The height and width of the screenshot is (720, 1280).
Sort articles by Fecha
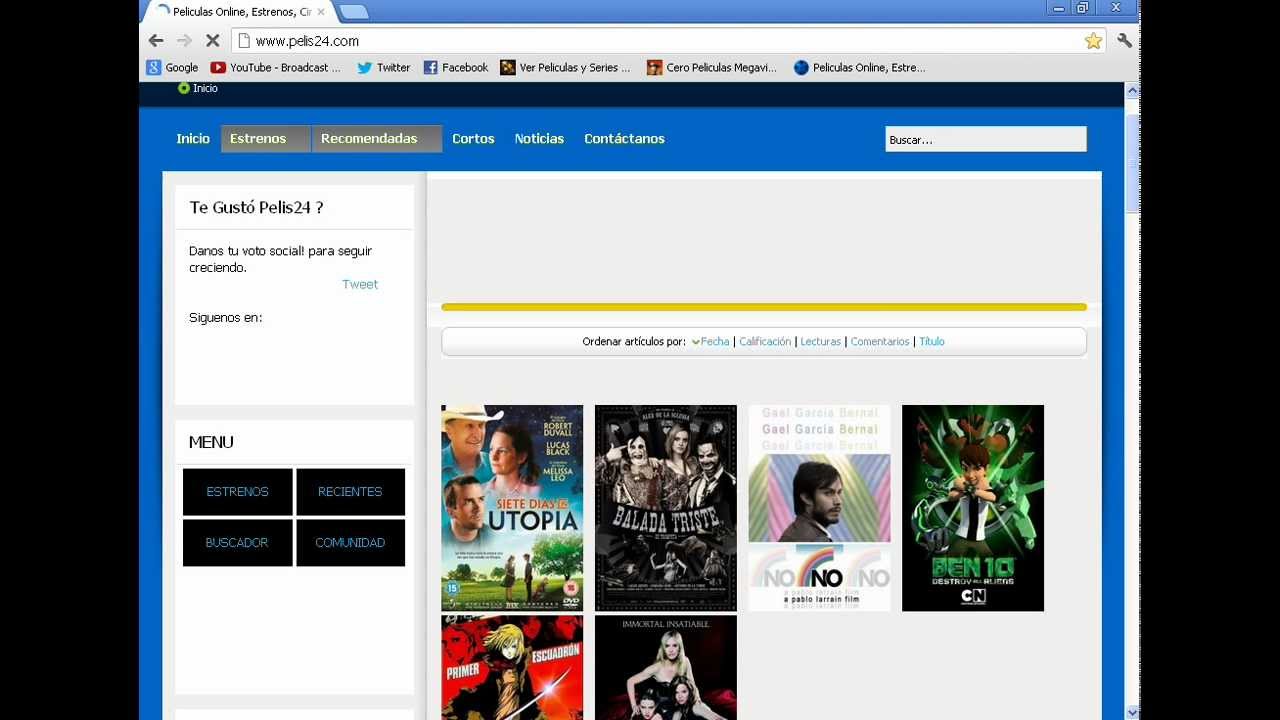click(x=714, y=342)
